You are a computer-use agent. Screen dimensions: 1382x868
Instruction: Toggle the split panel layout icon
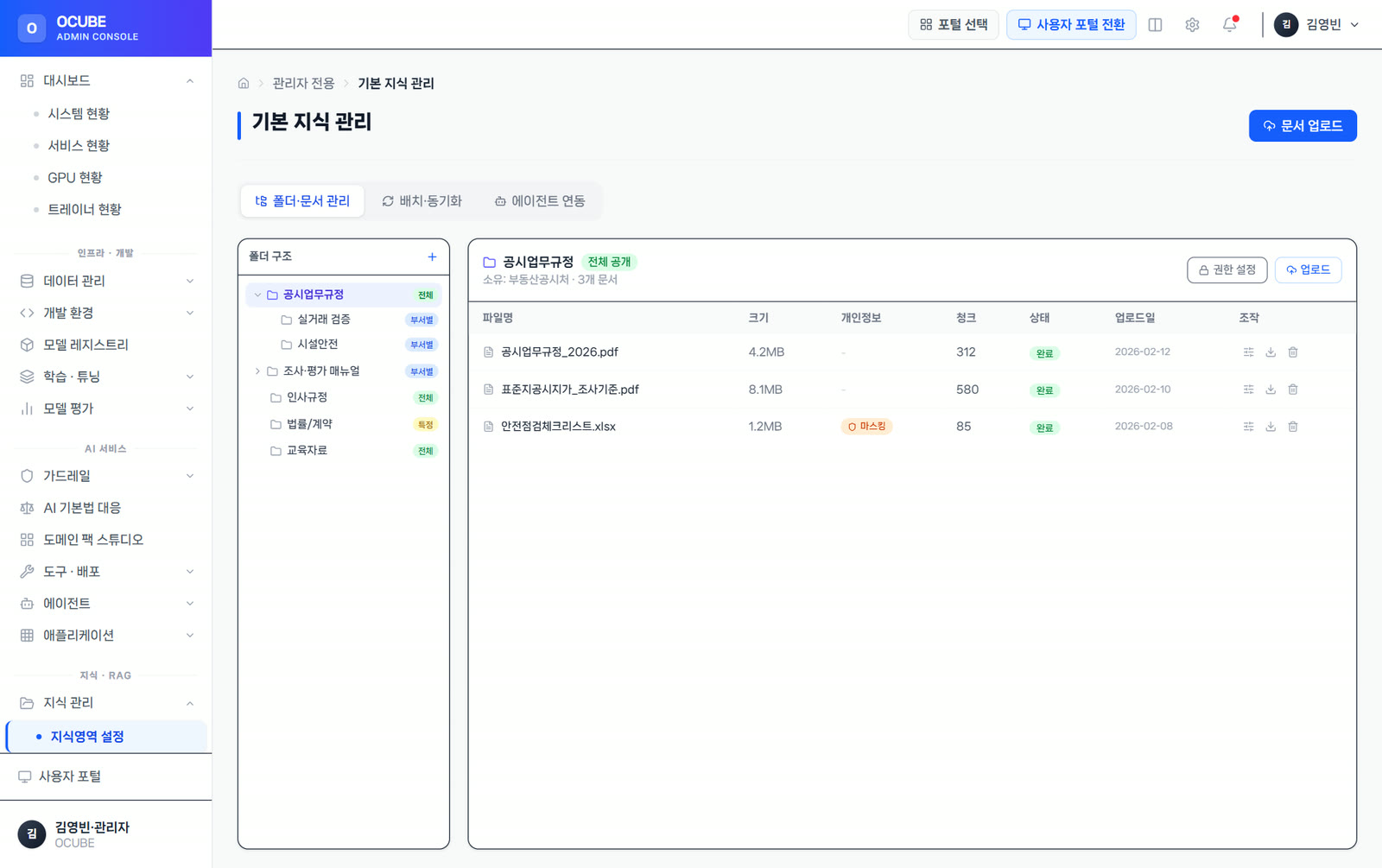click(x=1155, y=25)
